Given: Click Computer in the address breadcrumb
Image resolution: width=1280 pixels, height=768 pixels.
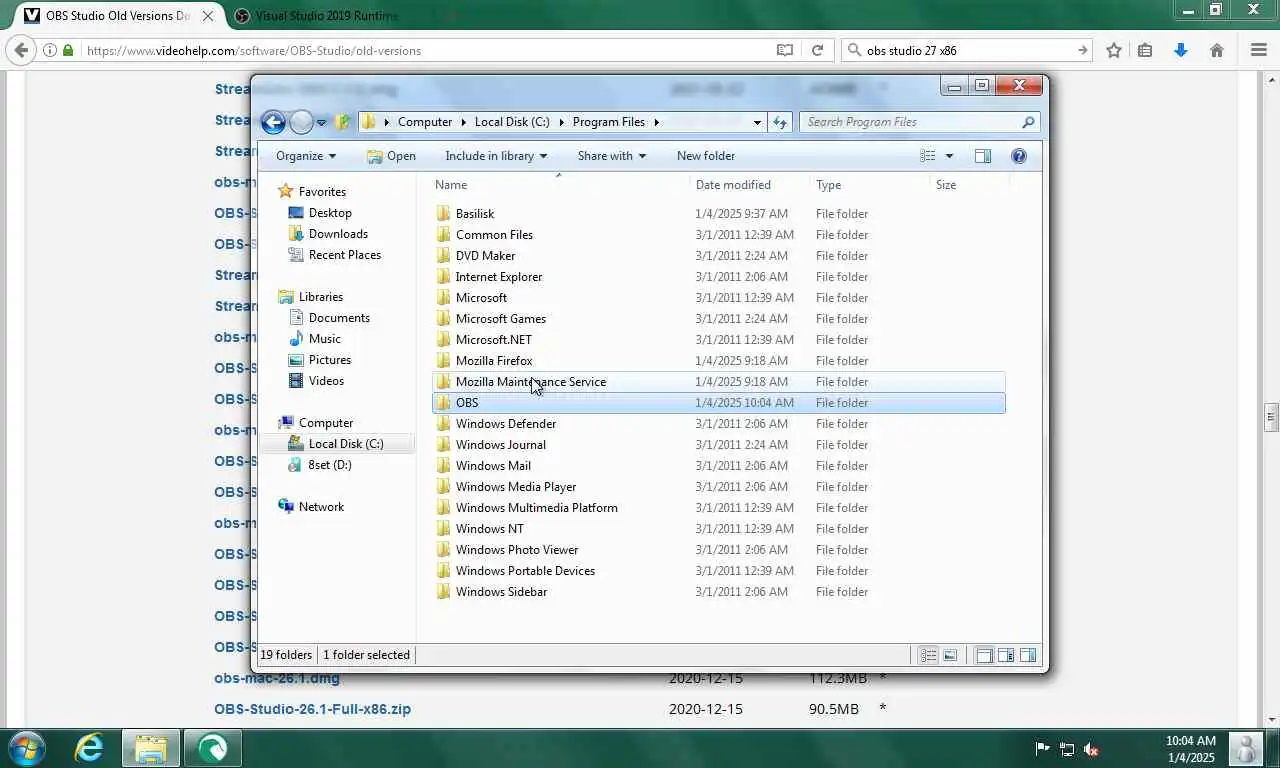Looking at the screenshot, I should (425, 122).
